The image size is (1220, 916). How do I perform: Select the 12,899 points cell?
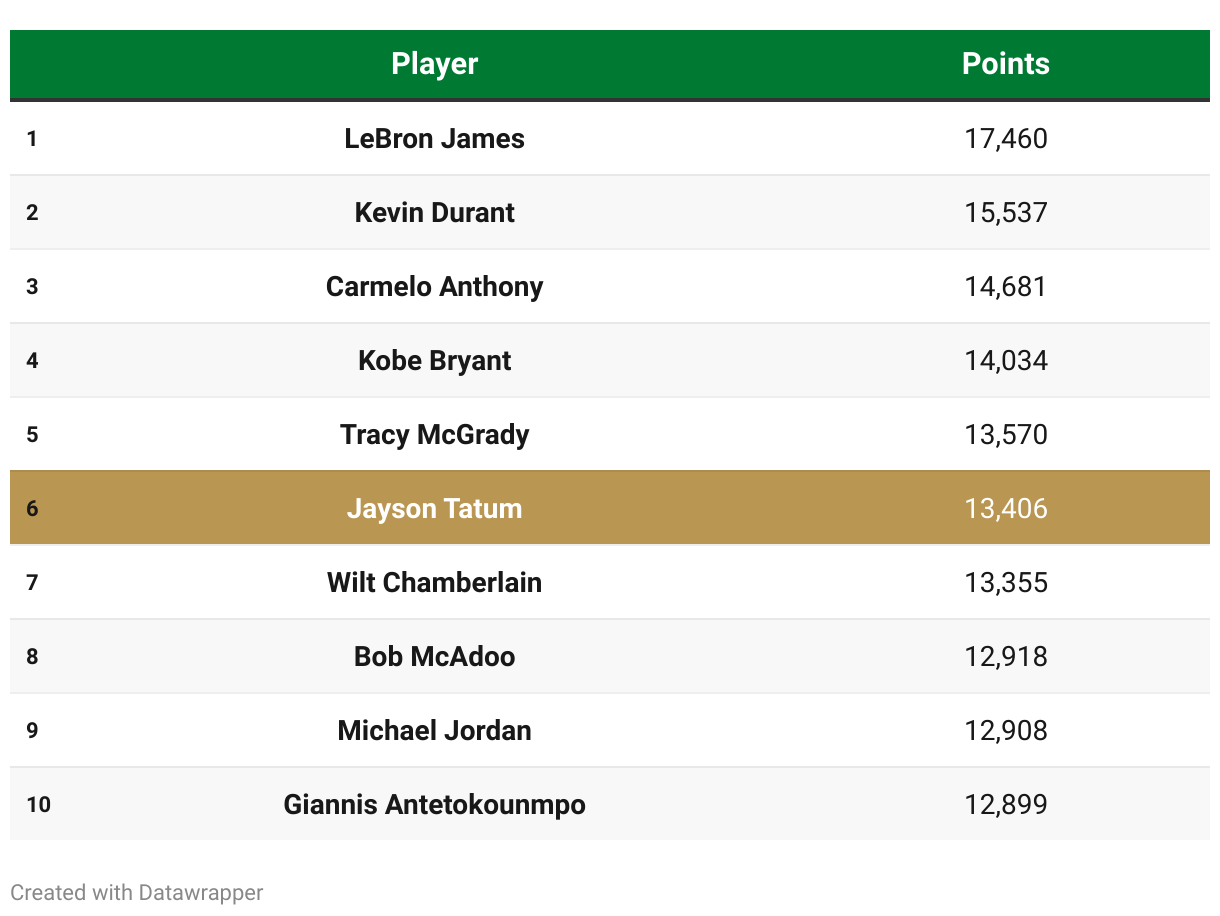(x=1006, y=804)
